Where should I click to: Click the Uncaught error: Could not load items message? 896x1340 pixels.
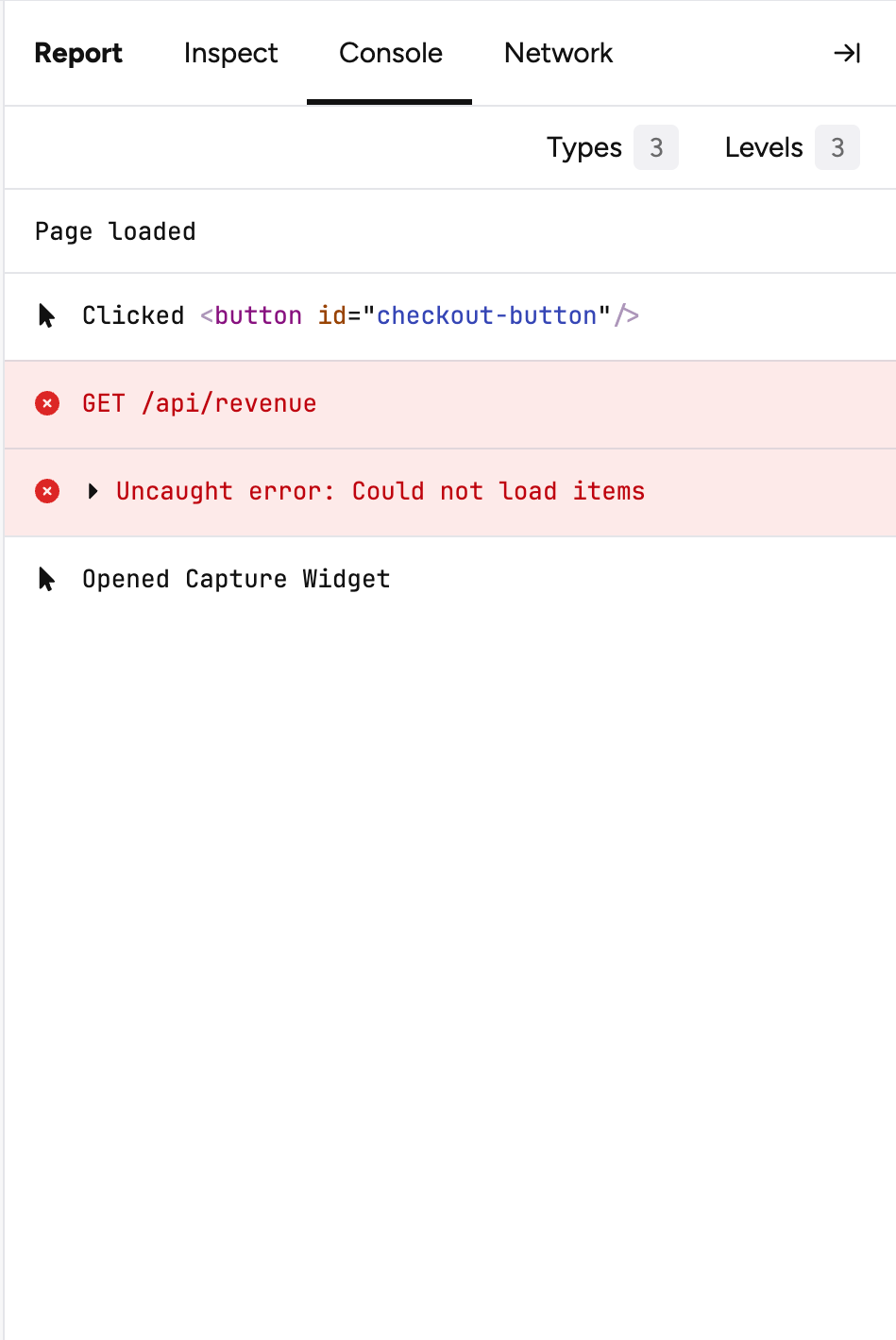coord(380,491)
